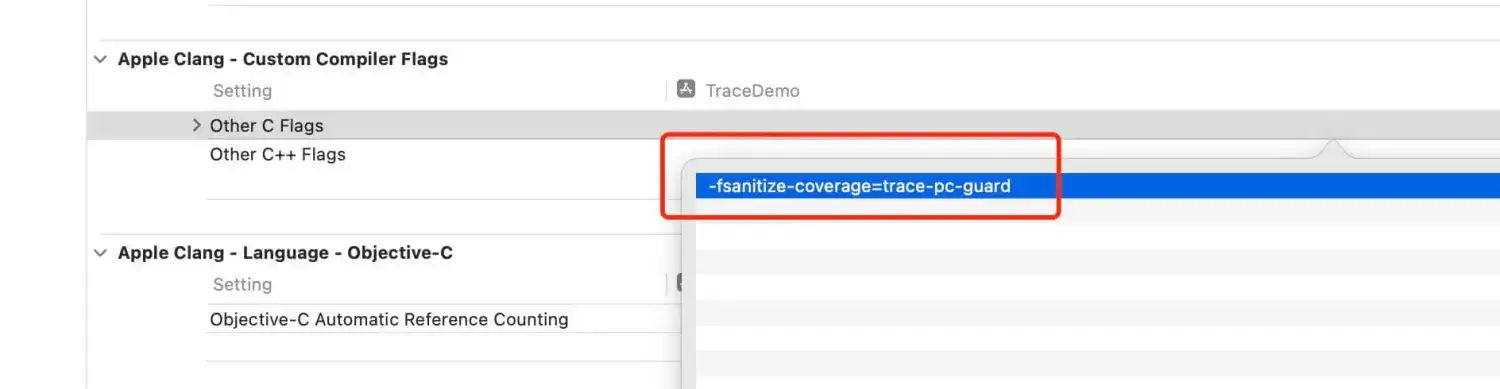Click the Setting header under Custom Compiler Flags

click(242, 91)
